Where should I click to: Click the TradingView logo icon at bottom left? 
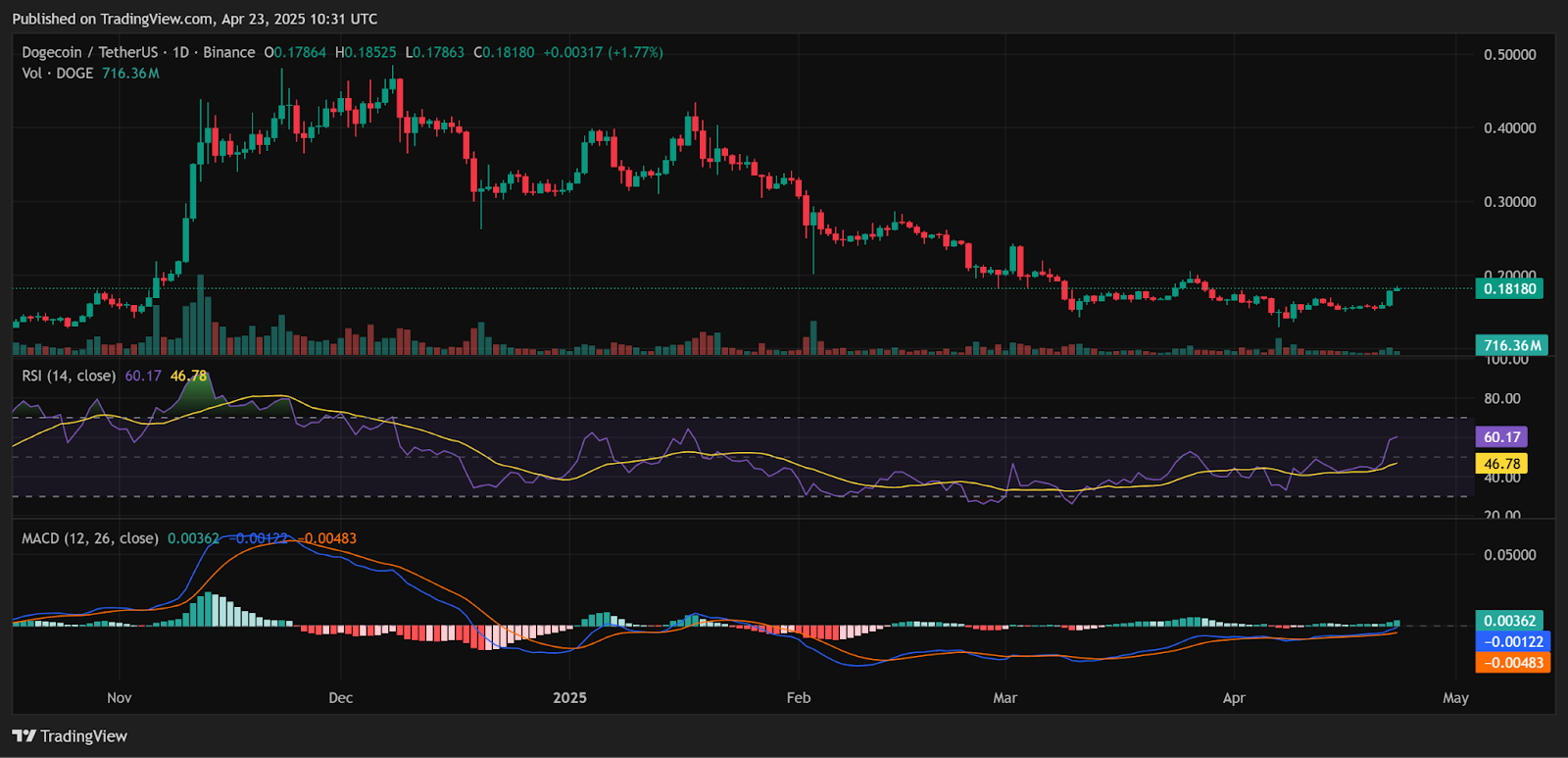(x=24, y=736)
